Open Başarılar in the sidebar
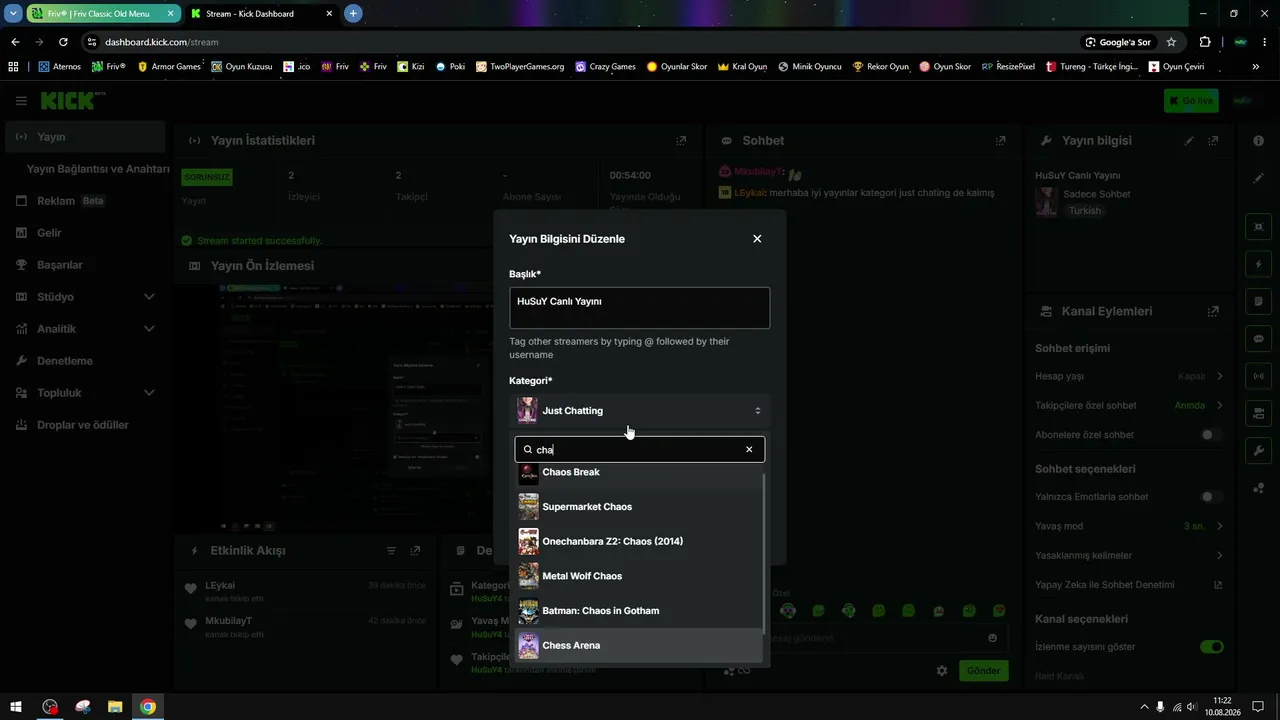Image resolution: width=1280 pixels, height=720 pixels. point(84,265)
